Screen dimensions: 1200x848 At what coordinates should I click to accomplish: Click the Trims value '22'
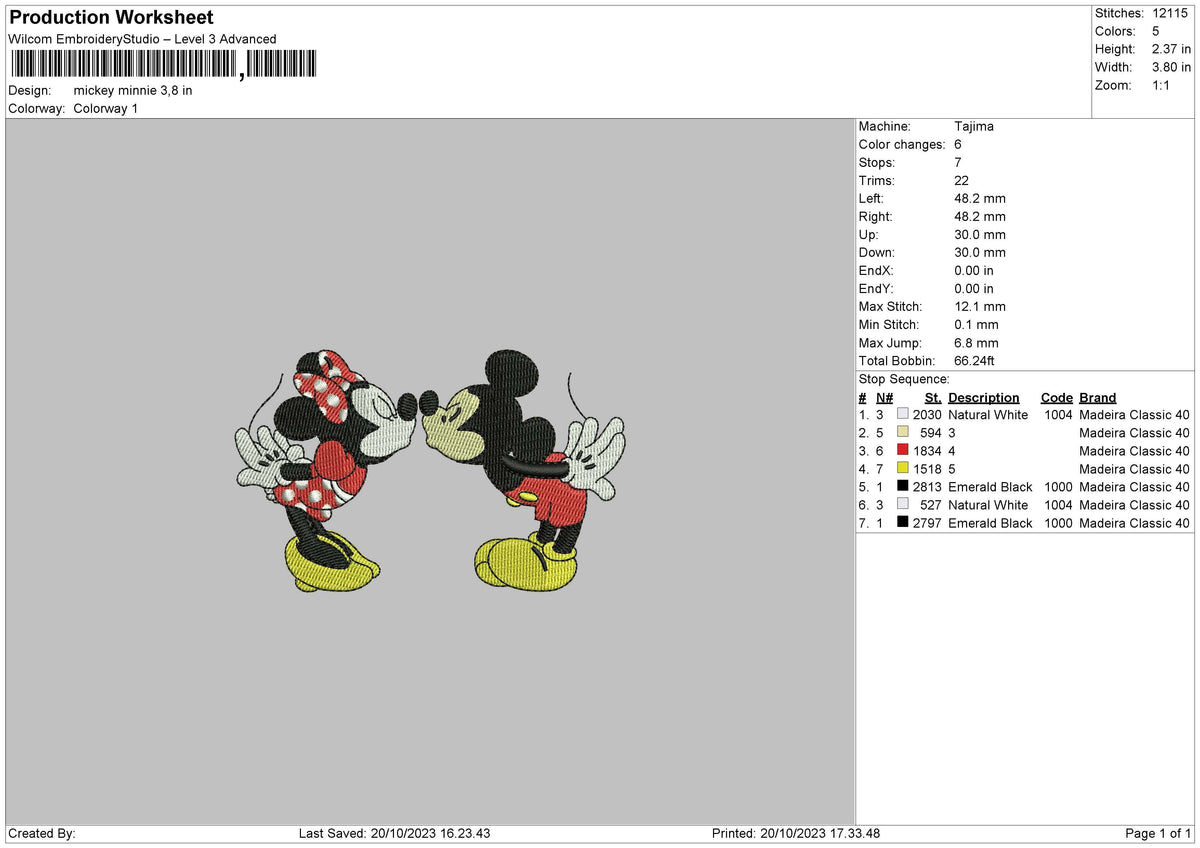point(962,180)
